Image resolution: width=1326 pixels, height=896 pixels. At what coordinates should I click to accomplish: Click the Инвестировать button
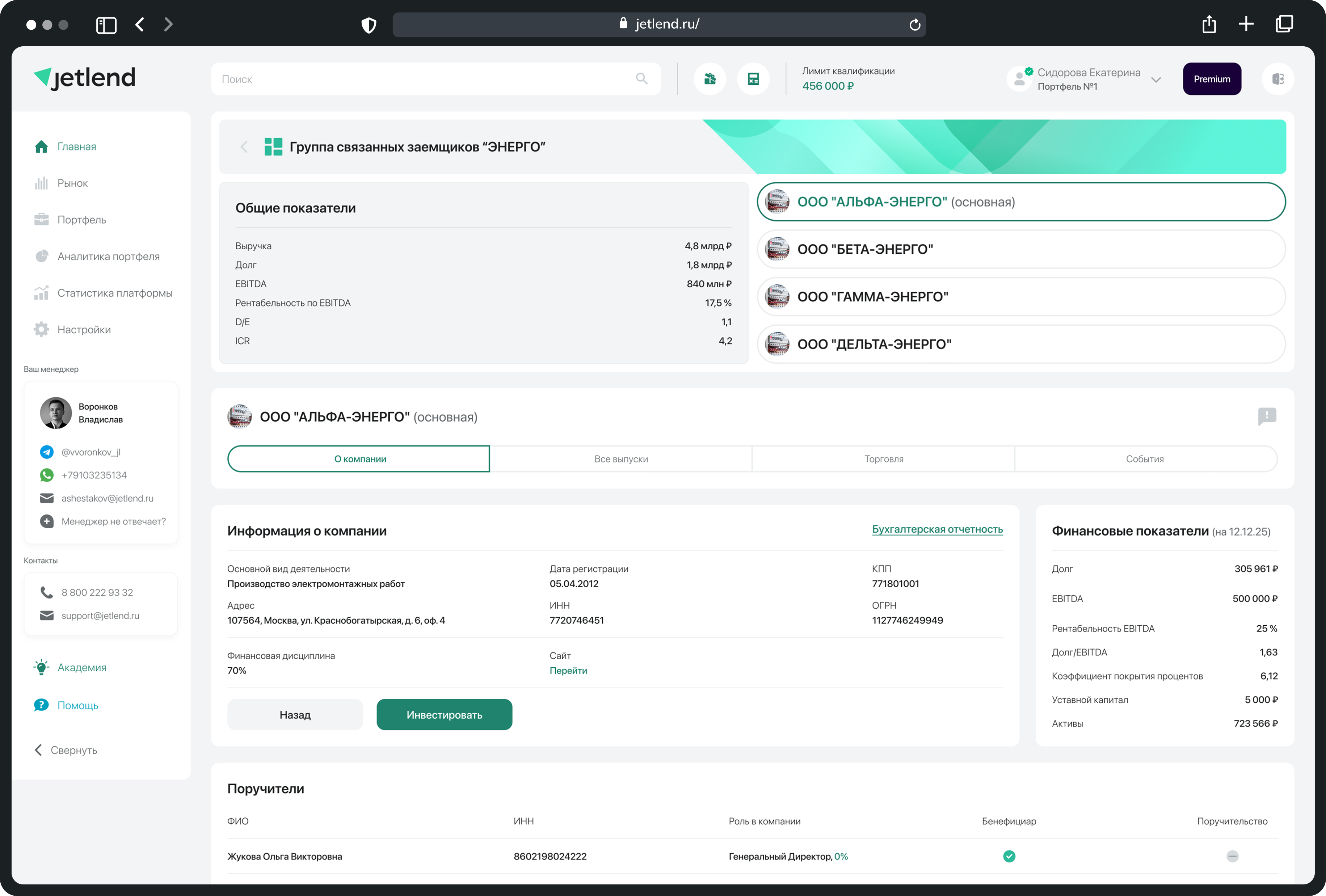[445, 715]
